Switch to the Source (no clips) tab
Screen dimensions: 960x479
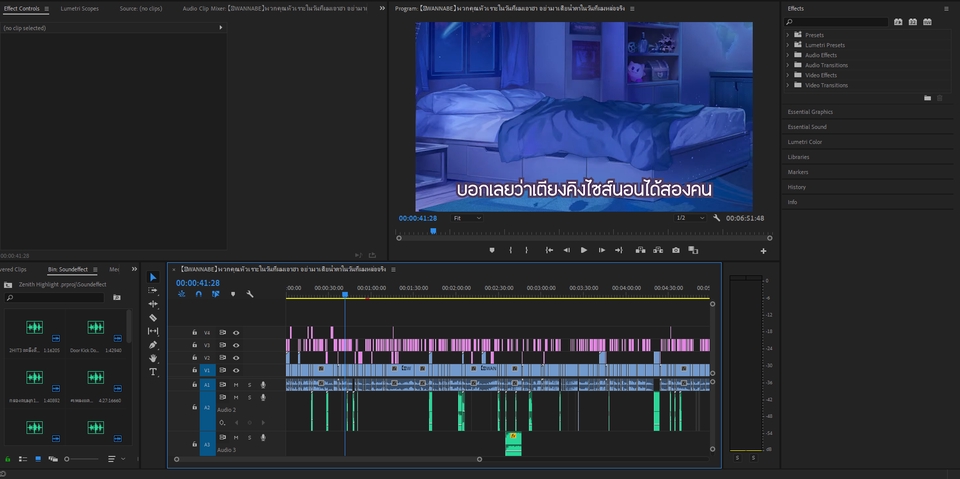pyautogui.click(x=140, y=9)
